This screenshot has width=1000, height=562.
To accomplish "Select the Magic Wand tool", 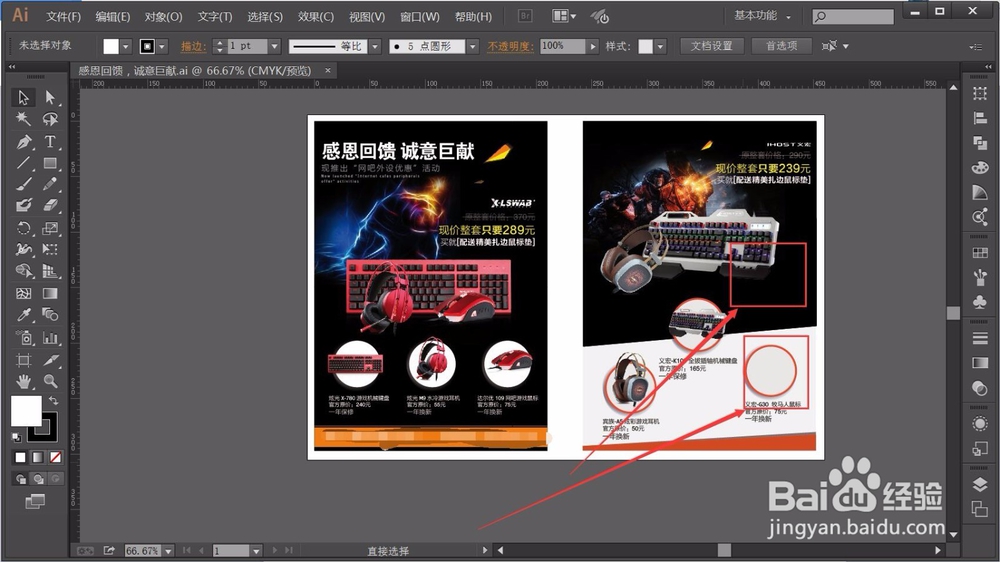I will pyautogui.click(x=24, y=119).
